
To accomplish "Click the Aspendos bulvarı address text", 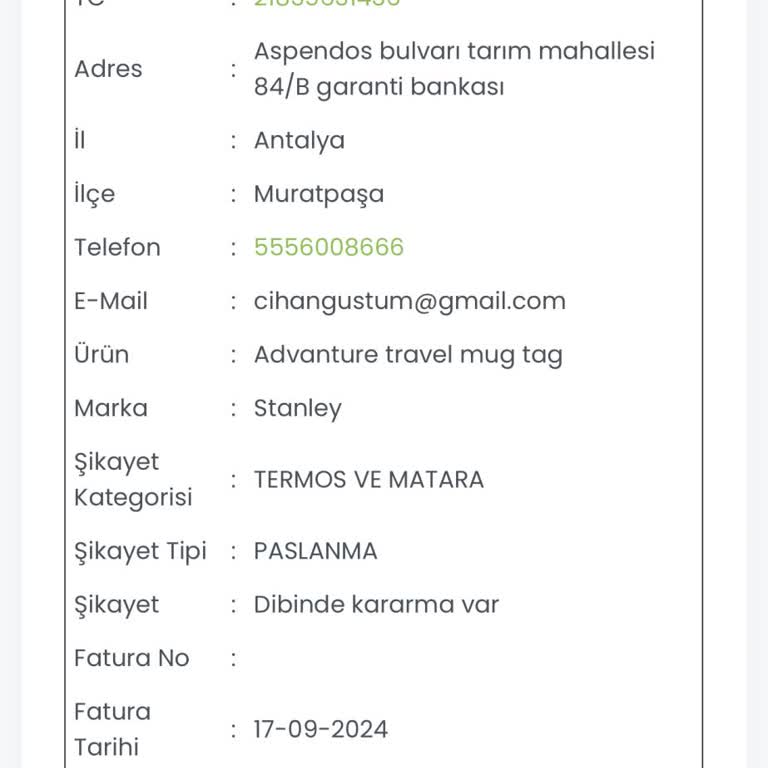I will tap(454, 69).
